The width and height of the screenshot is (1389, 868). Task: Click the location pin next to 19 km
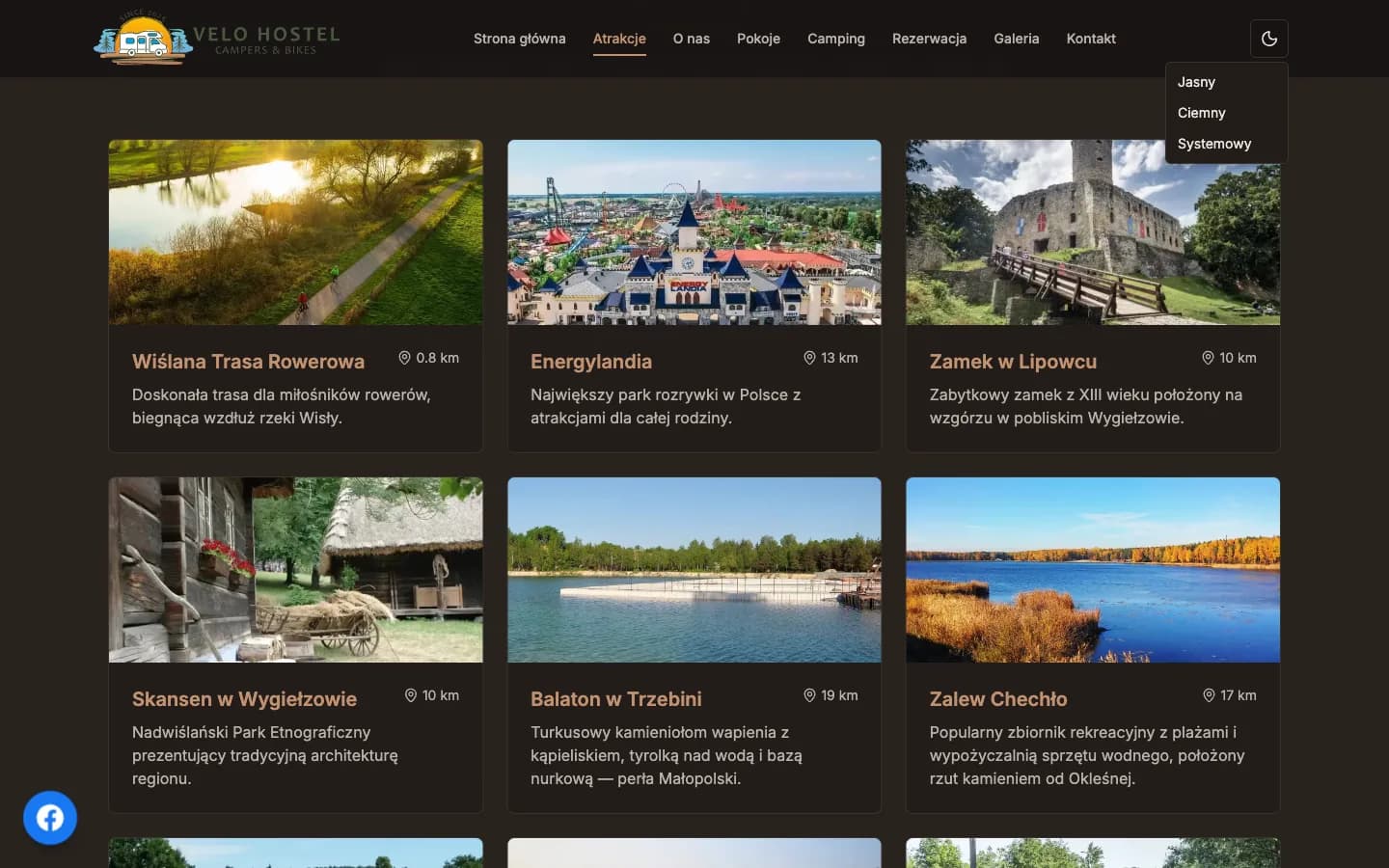(809, 695)
